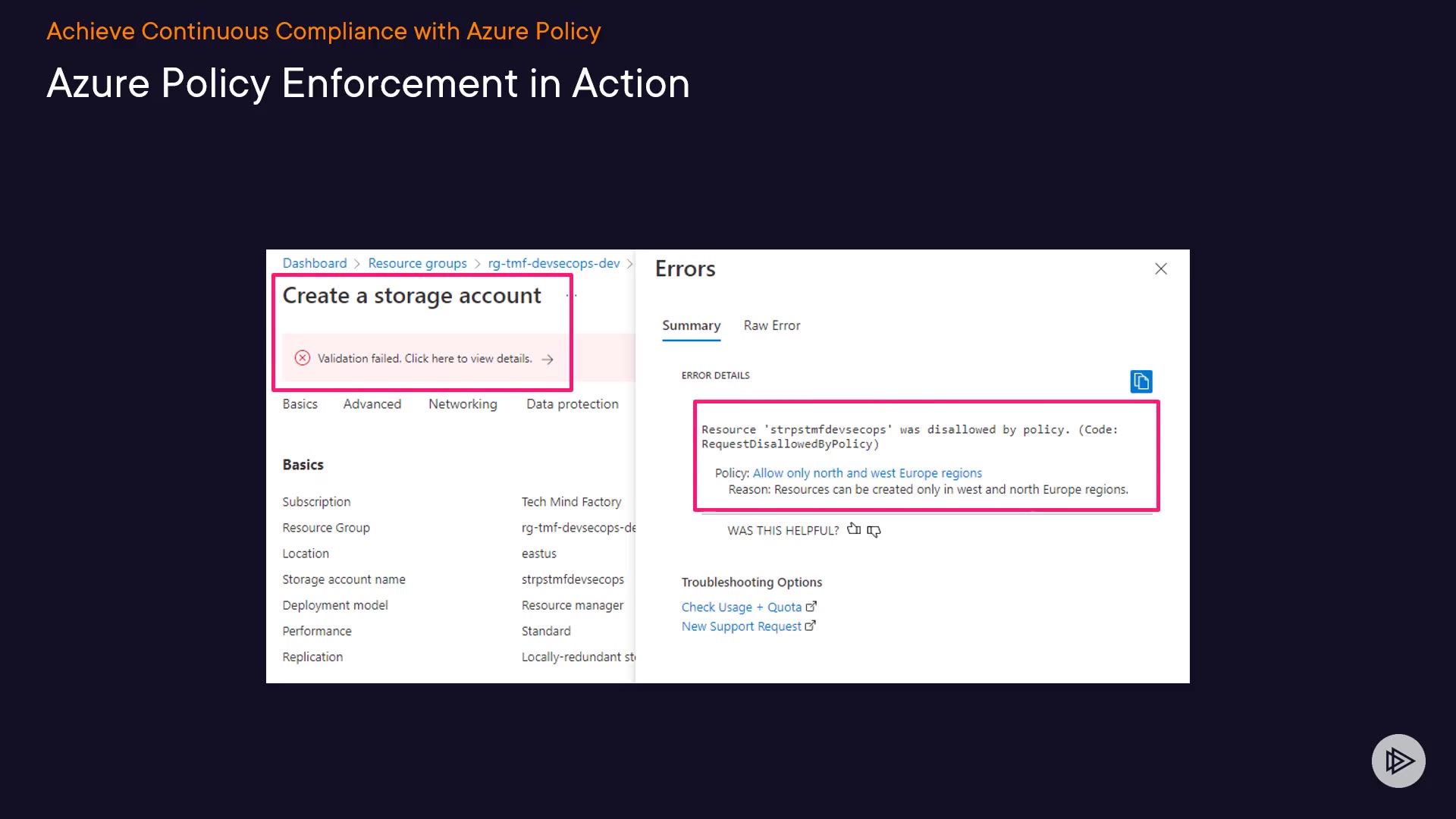Viewport: 1456px width, 819px height.
Task: Go to the Networking tab
Action: 463,404
